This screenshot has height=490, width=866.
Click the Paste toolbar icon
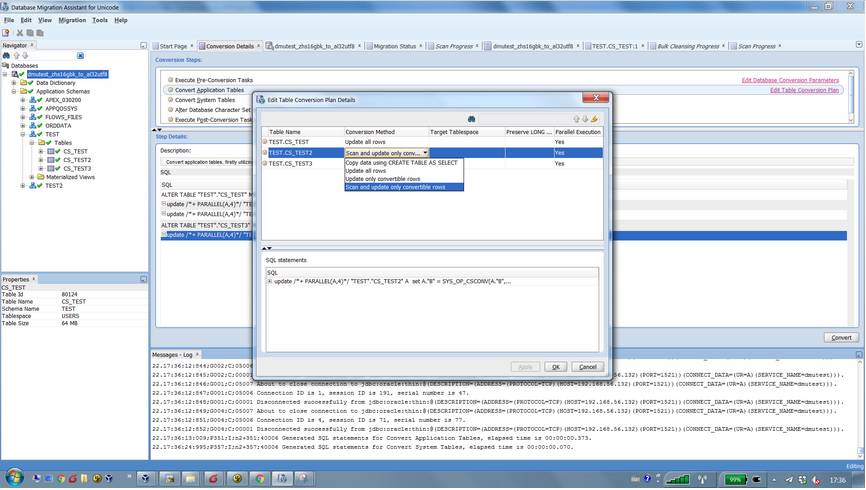(40, 33)
